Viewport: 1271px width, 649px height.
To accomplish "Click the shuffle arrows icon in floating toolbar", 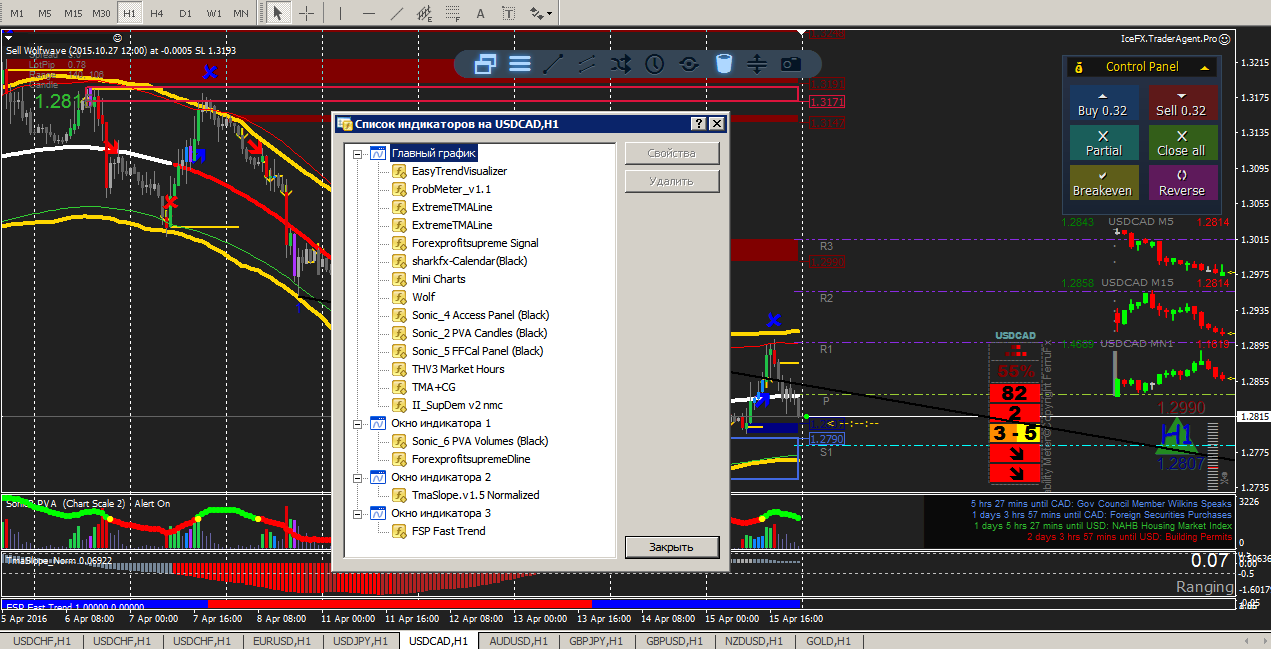I will click(621, 64).
